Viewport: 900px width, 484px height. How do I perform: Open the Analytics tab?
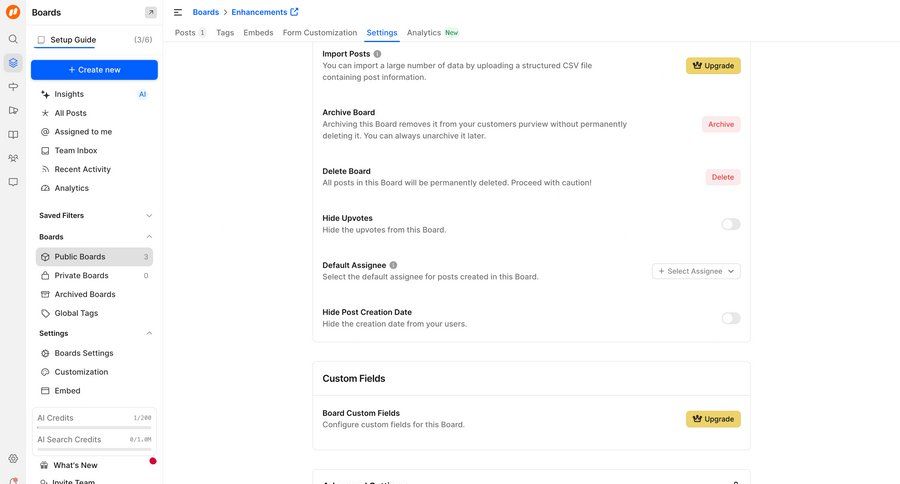(424, 33)
